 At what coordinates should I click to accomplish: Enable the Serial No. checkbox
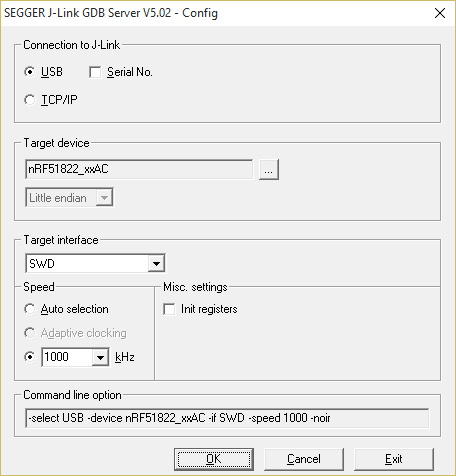click(x=95, y=72)
